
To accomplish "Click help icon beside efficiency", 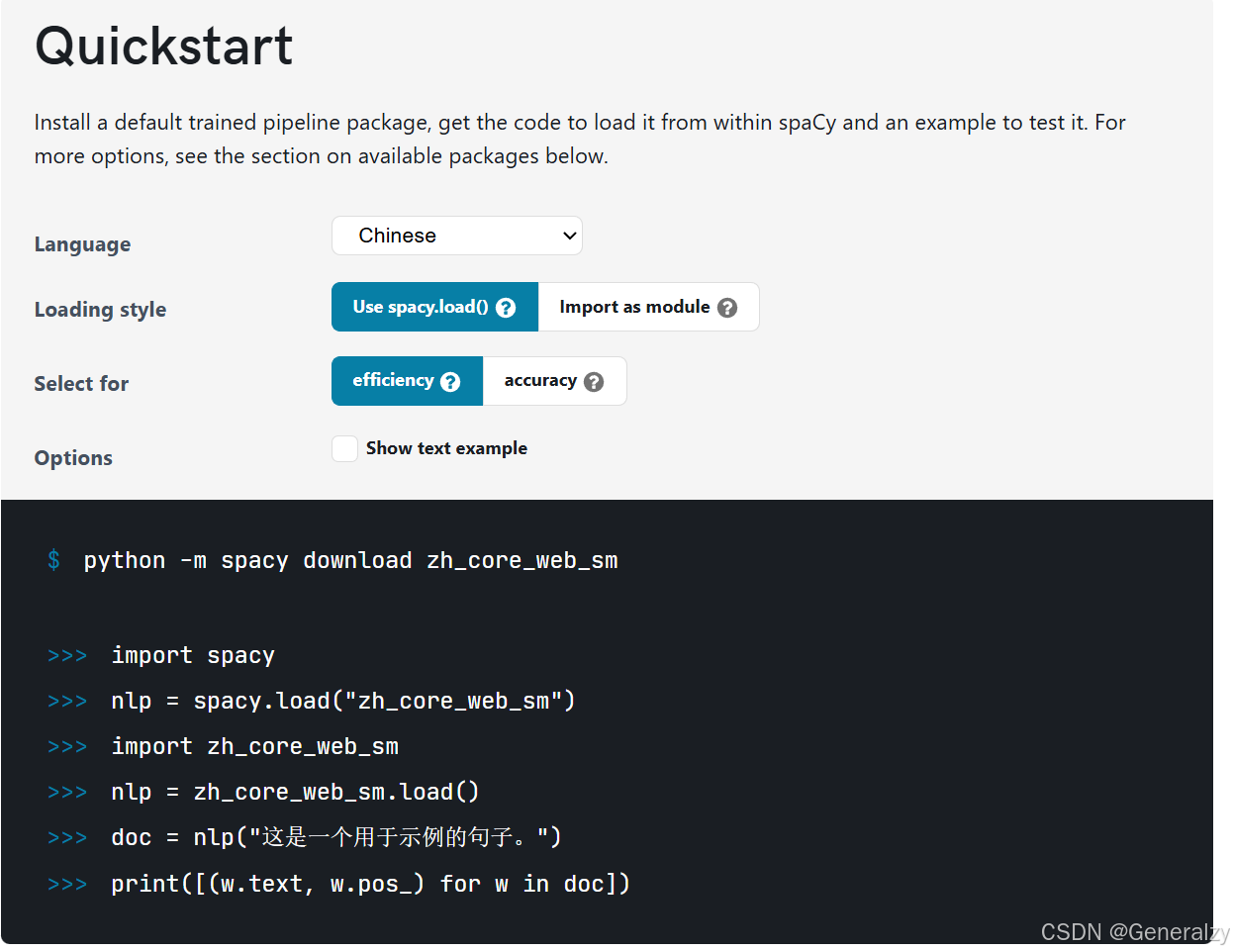I will click(450, 382).
